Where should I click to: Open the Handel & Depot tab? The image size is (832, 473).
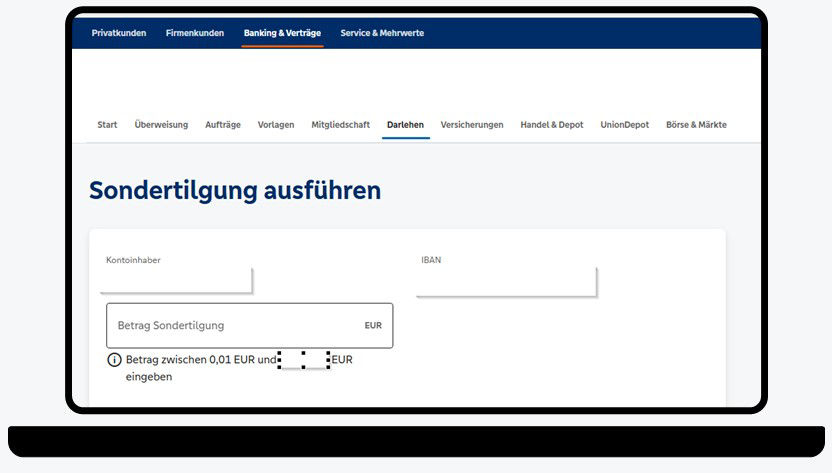click(552, 125)
